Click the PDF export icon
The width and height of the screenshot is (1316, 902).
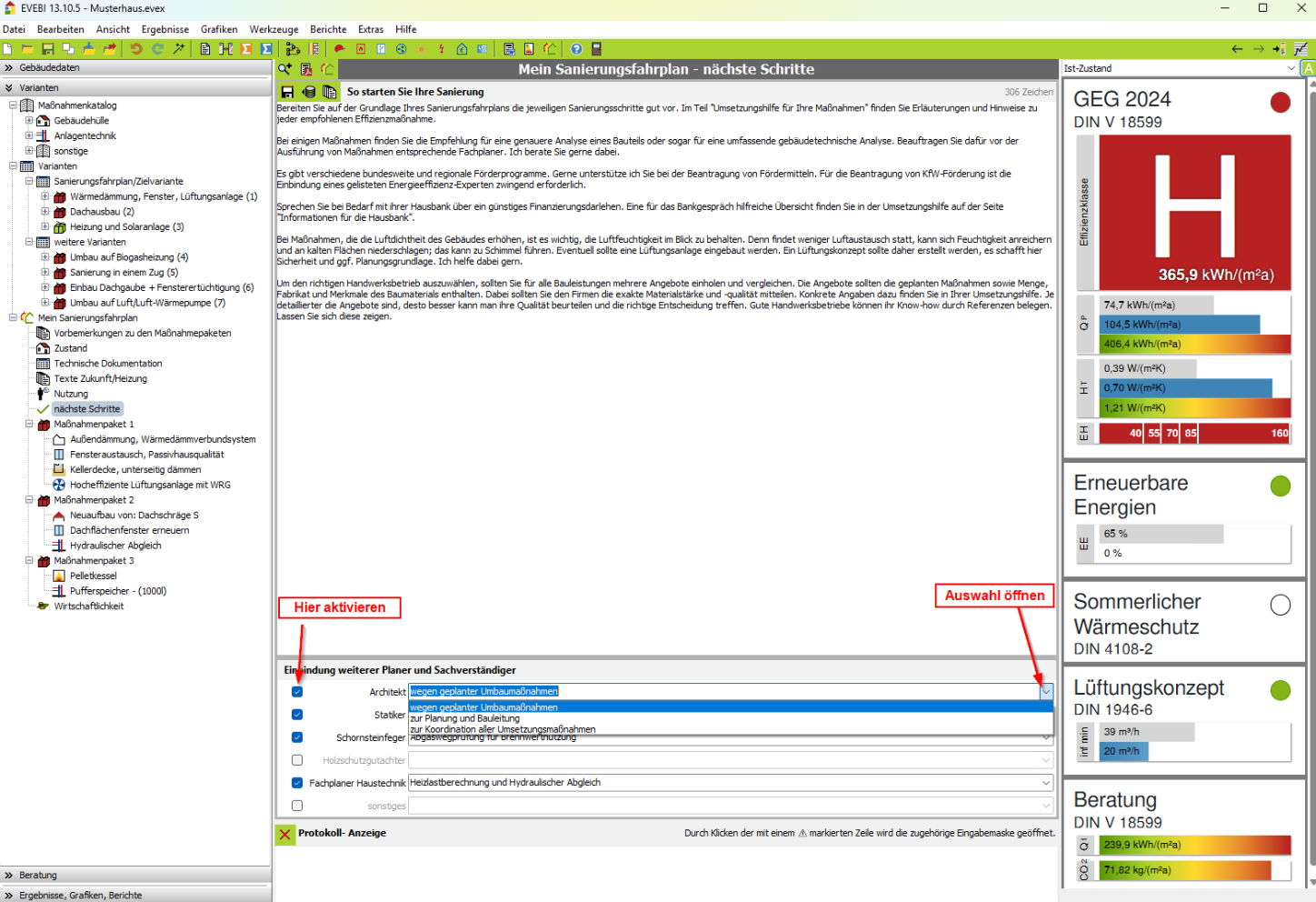tap(306, 69)
